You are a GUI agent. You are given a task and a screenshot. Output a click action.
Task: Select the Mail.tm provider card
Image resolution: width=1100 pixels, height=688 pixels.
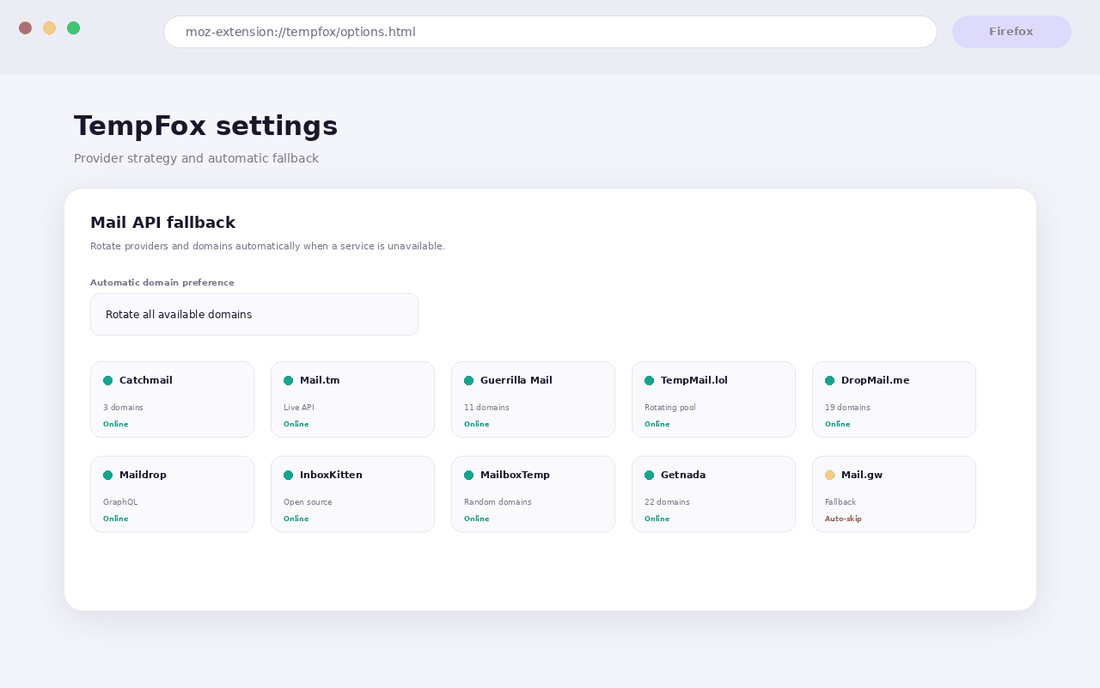click(353, 400)
